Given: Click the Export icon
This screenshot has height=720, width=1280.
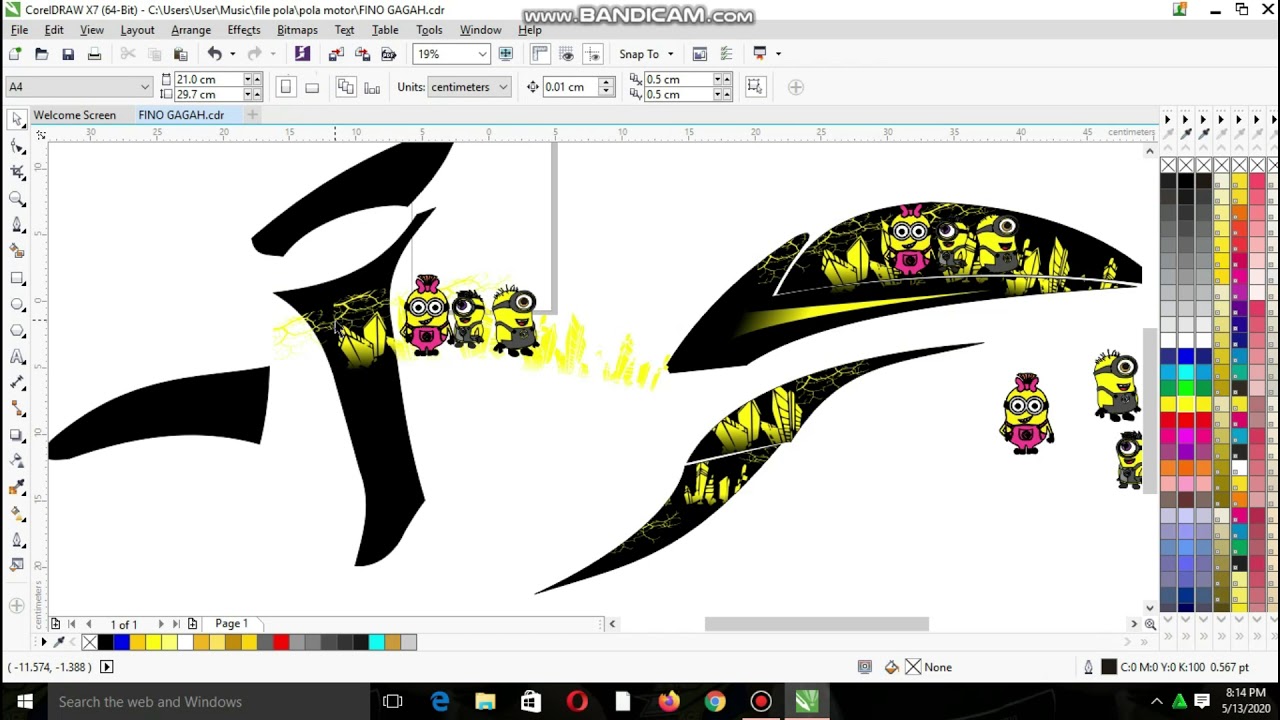Looking at the screenshot, I should [x=362, y=54].
